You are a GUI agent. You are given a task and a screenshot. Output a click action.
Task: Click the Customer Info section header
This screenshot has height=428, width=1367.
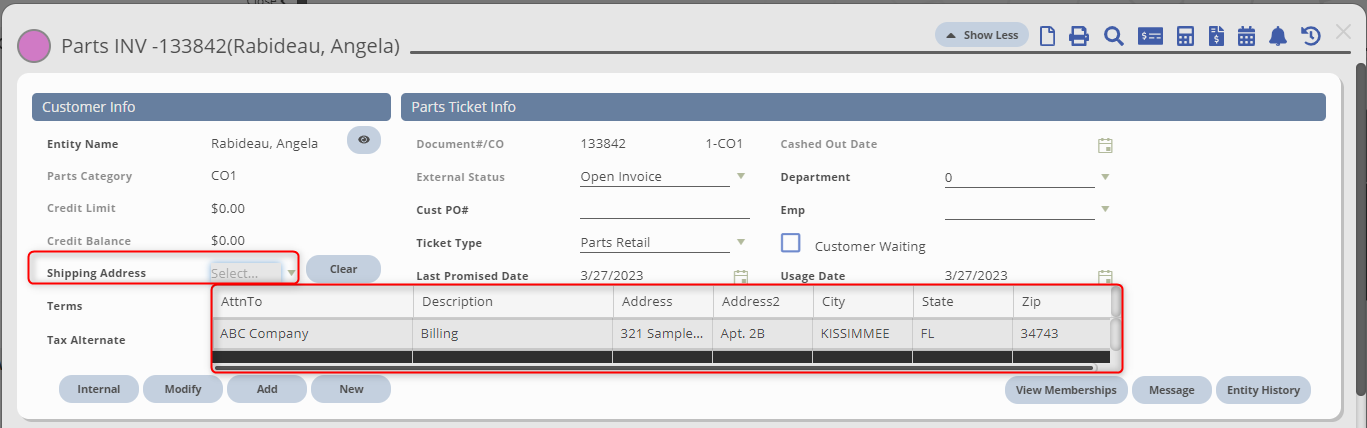point(211,107)
